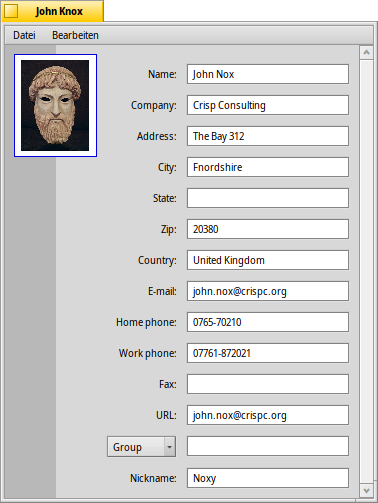Click the John Knox window title tab
Viewport: 378px width, 503px height.
[53, 11]
